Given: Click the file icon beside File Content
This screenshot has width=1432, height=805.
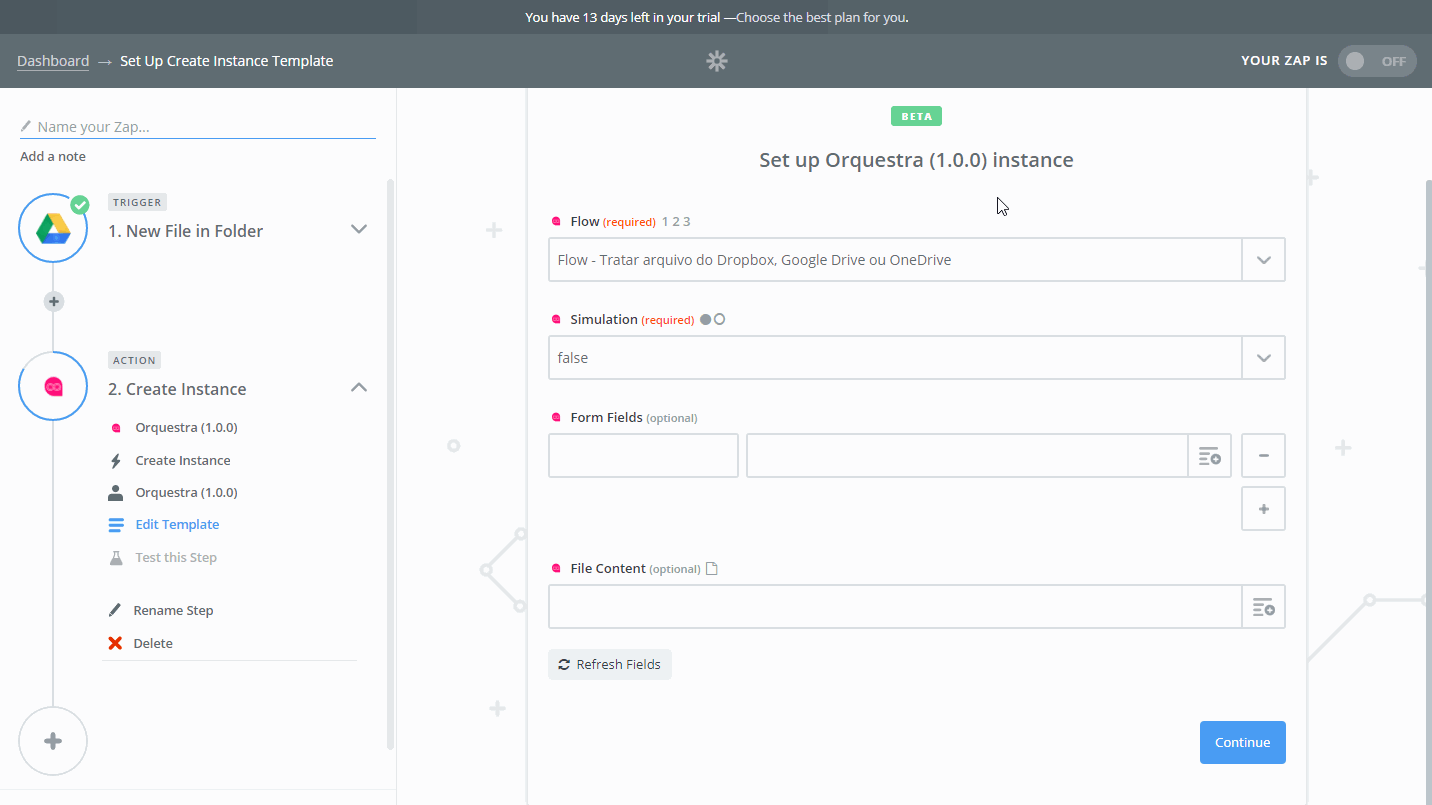Looking at the screenshot, I should click(712, 569).
